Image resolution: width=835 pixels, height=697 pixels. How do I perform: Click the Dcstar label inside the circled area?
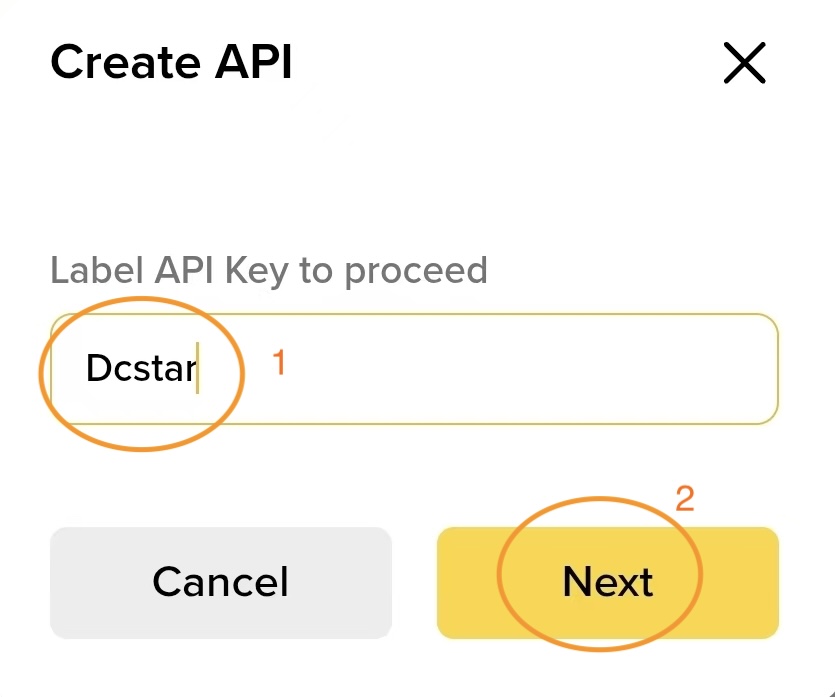pos(140,368)
